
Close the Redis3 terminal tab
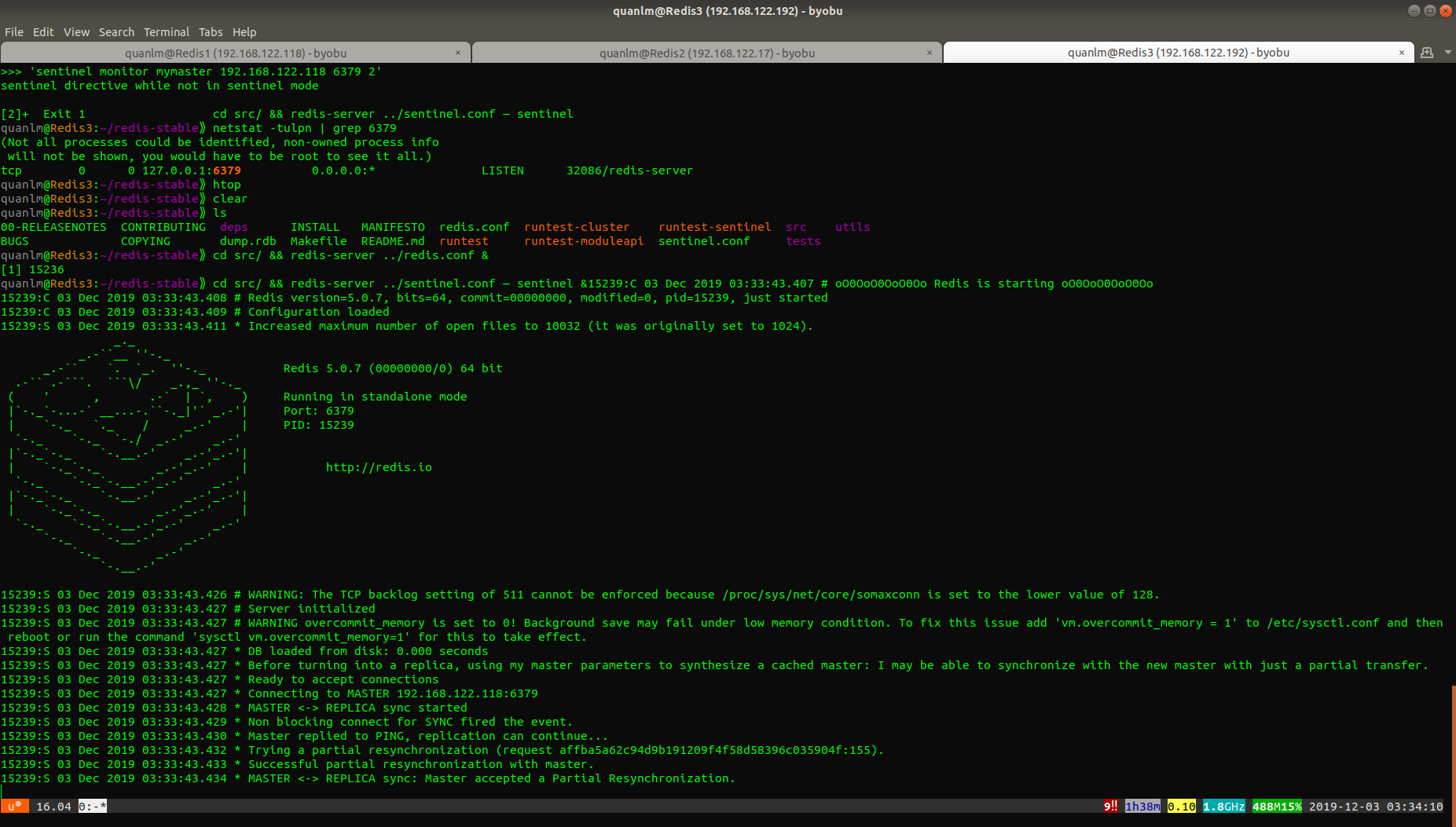1401,53
